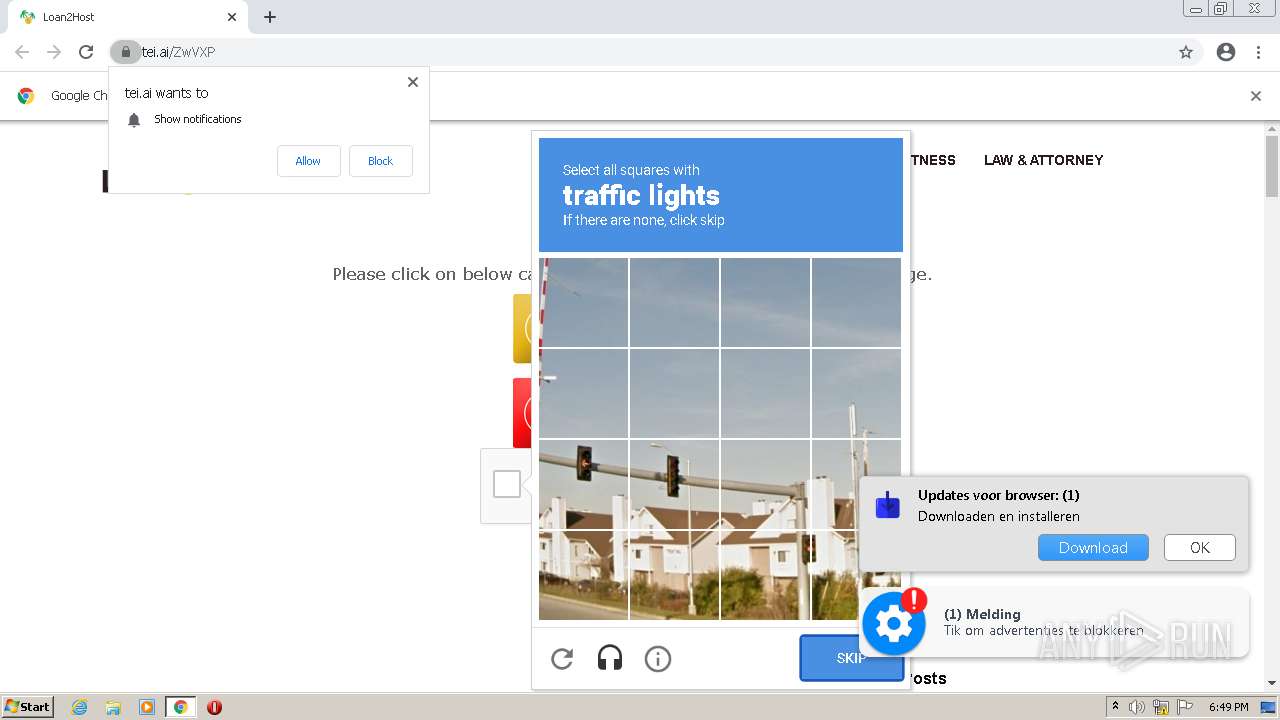Open the Windows Start menu
This screenshot has height=720, width=1280.
click(x=28, y=706)
